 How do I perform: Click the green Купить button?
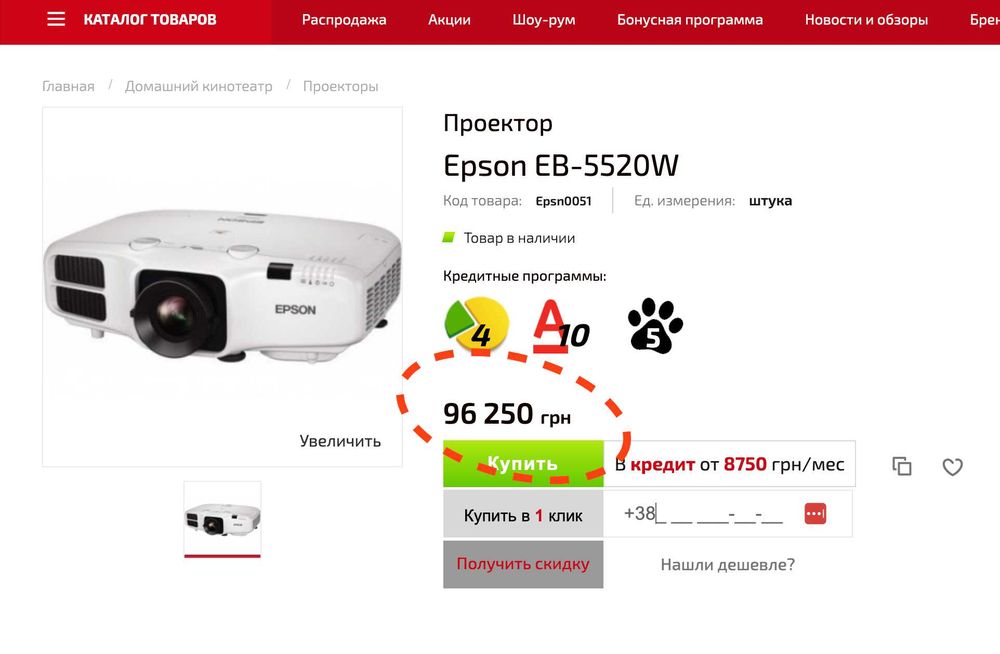523,464
